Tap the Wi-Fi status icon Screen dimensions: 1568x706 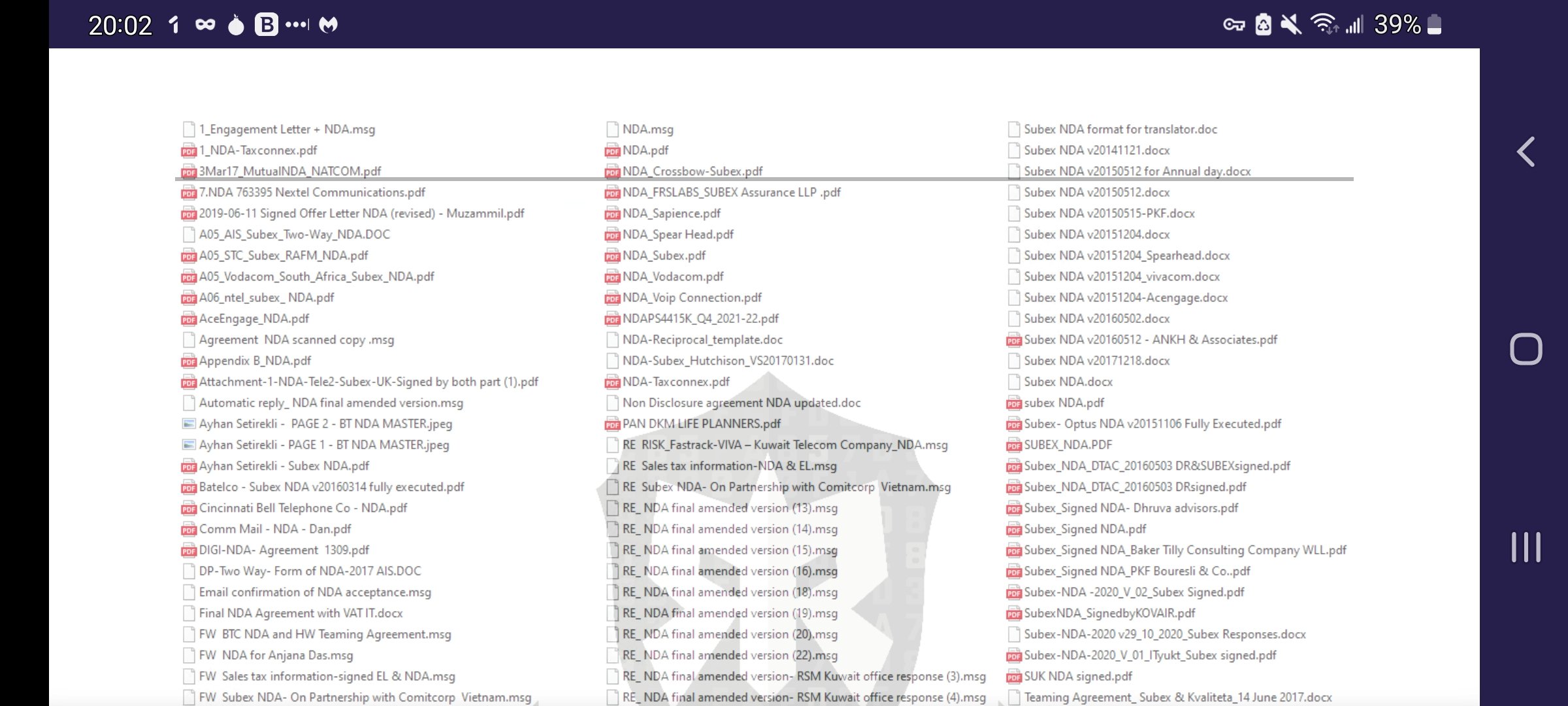coord(1324,25)
